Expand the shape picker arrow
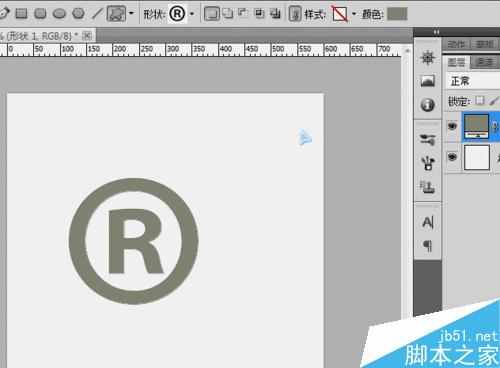Screen dimensions: 500x368 click(192, 14)
